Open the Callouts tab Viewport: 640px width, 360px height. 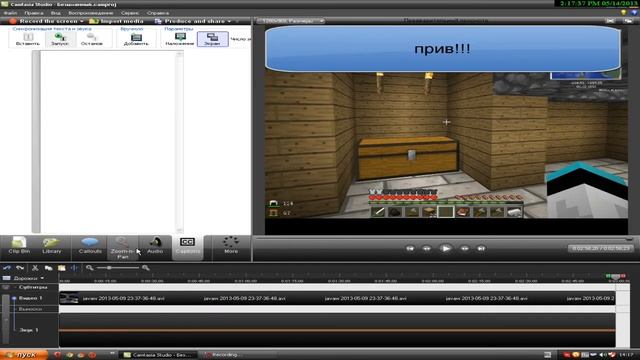[x=90, y=246]
